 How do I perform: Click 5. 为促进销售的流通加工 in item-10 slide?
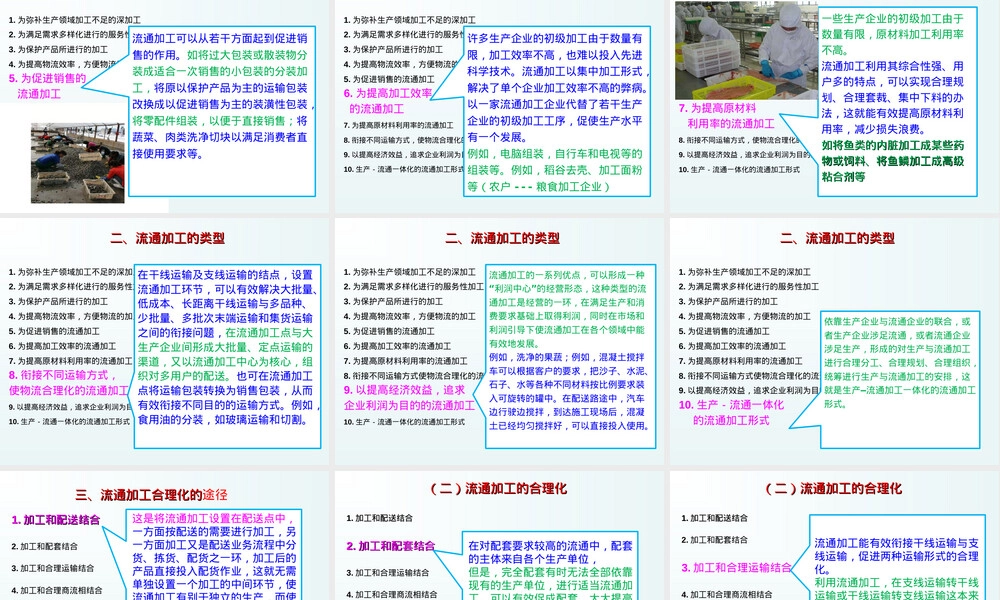tap(724, 331)
